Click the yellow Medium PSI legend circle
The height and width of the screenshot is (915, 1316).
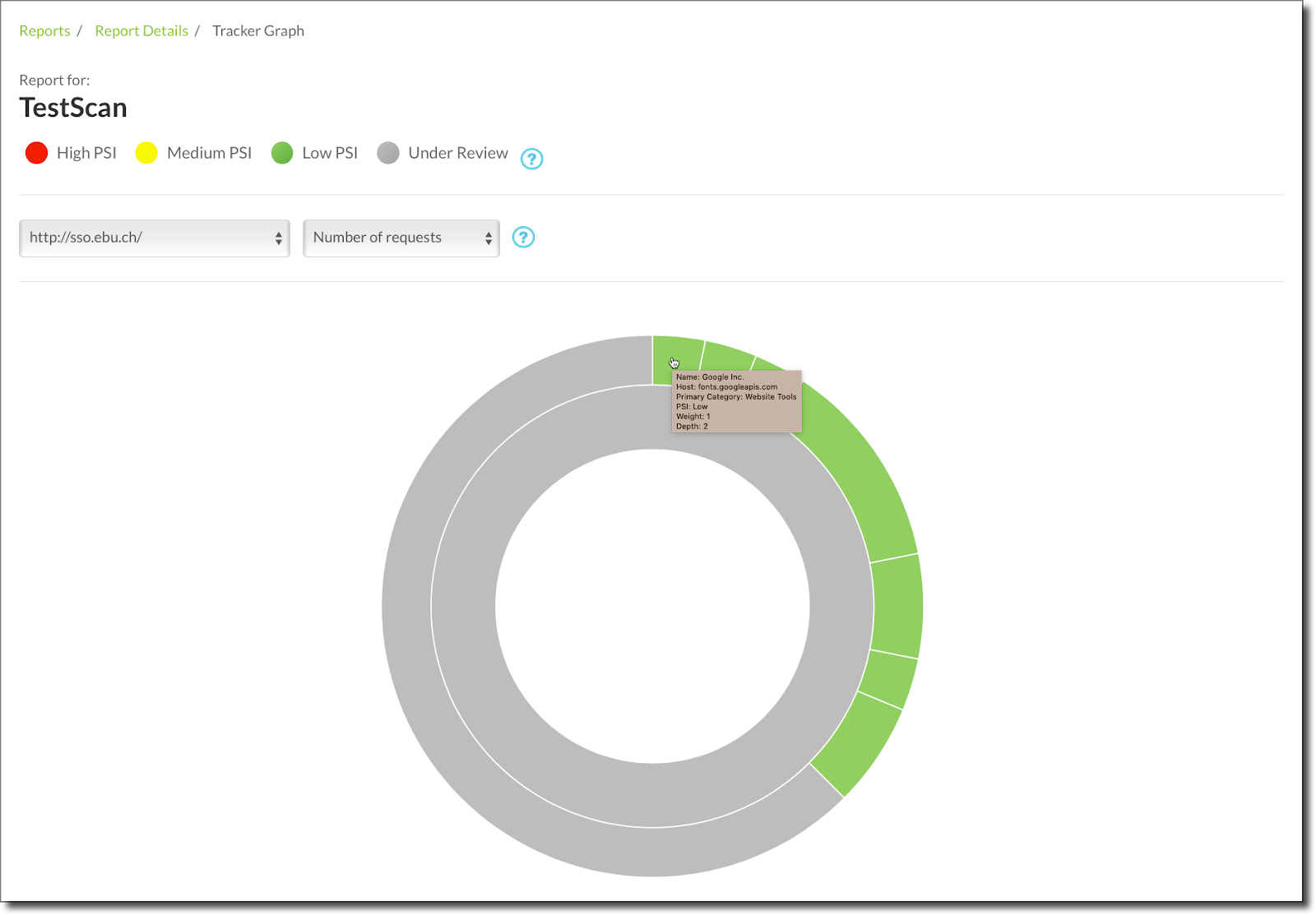(146, 153)
